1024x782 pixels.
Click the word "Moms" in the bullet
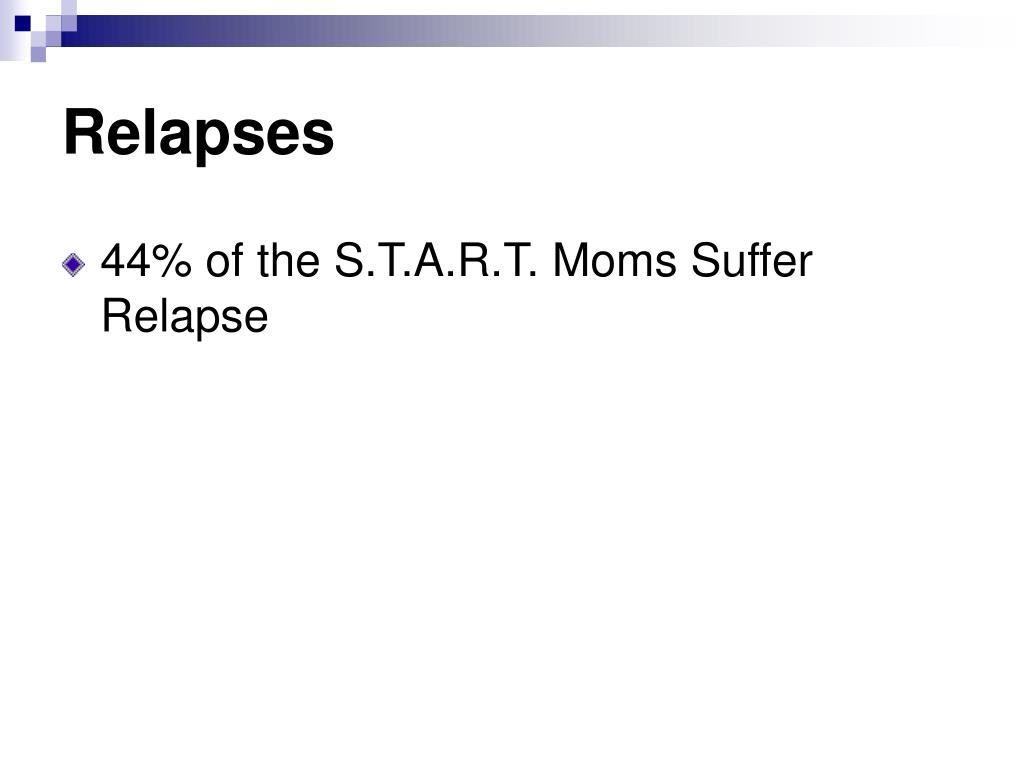tap(615, 261)
